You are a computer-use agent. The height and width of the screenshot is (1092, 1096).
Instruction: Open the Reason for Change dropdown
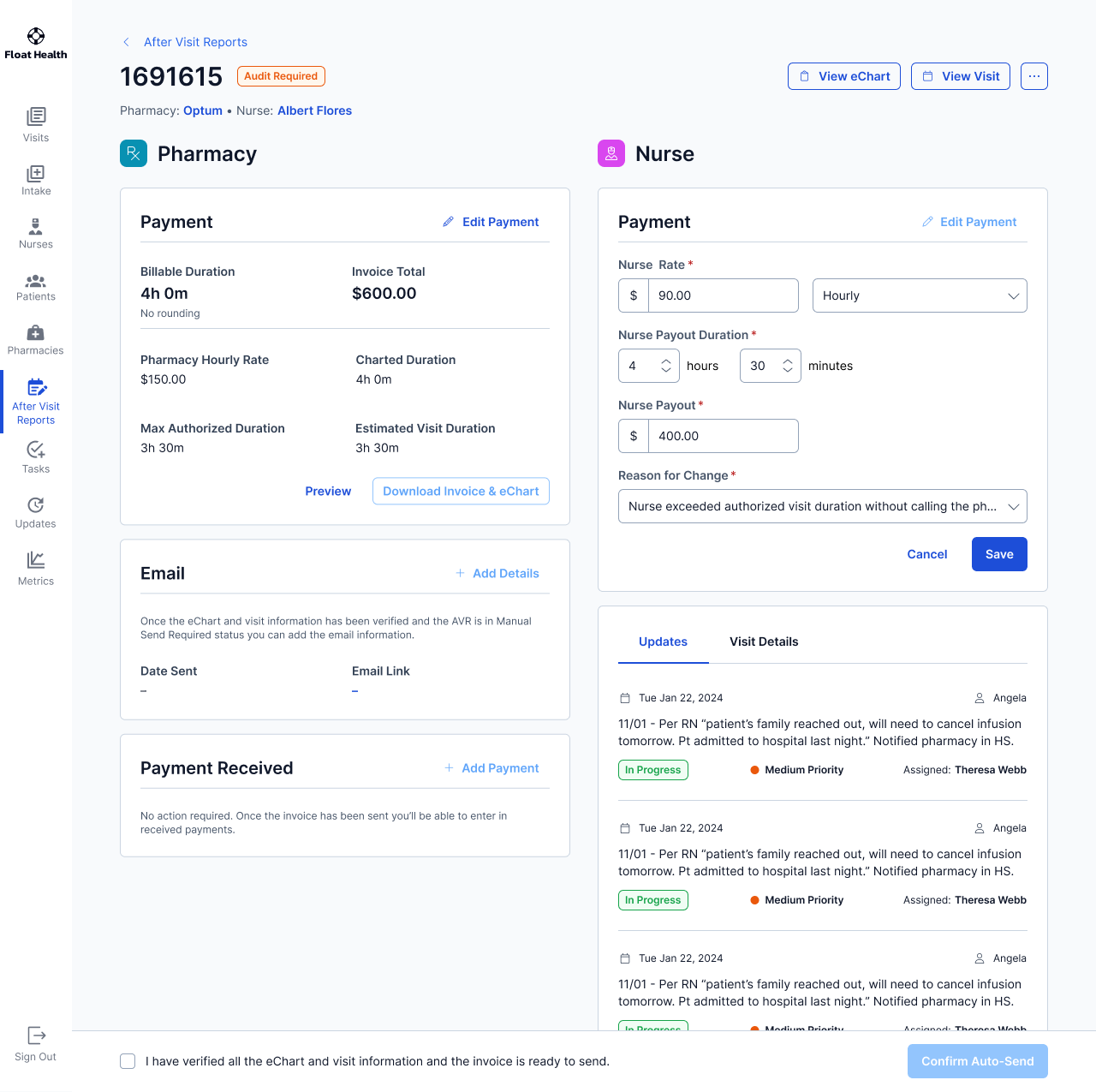[822, 506]
